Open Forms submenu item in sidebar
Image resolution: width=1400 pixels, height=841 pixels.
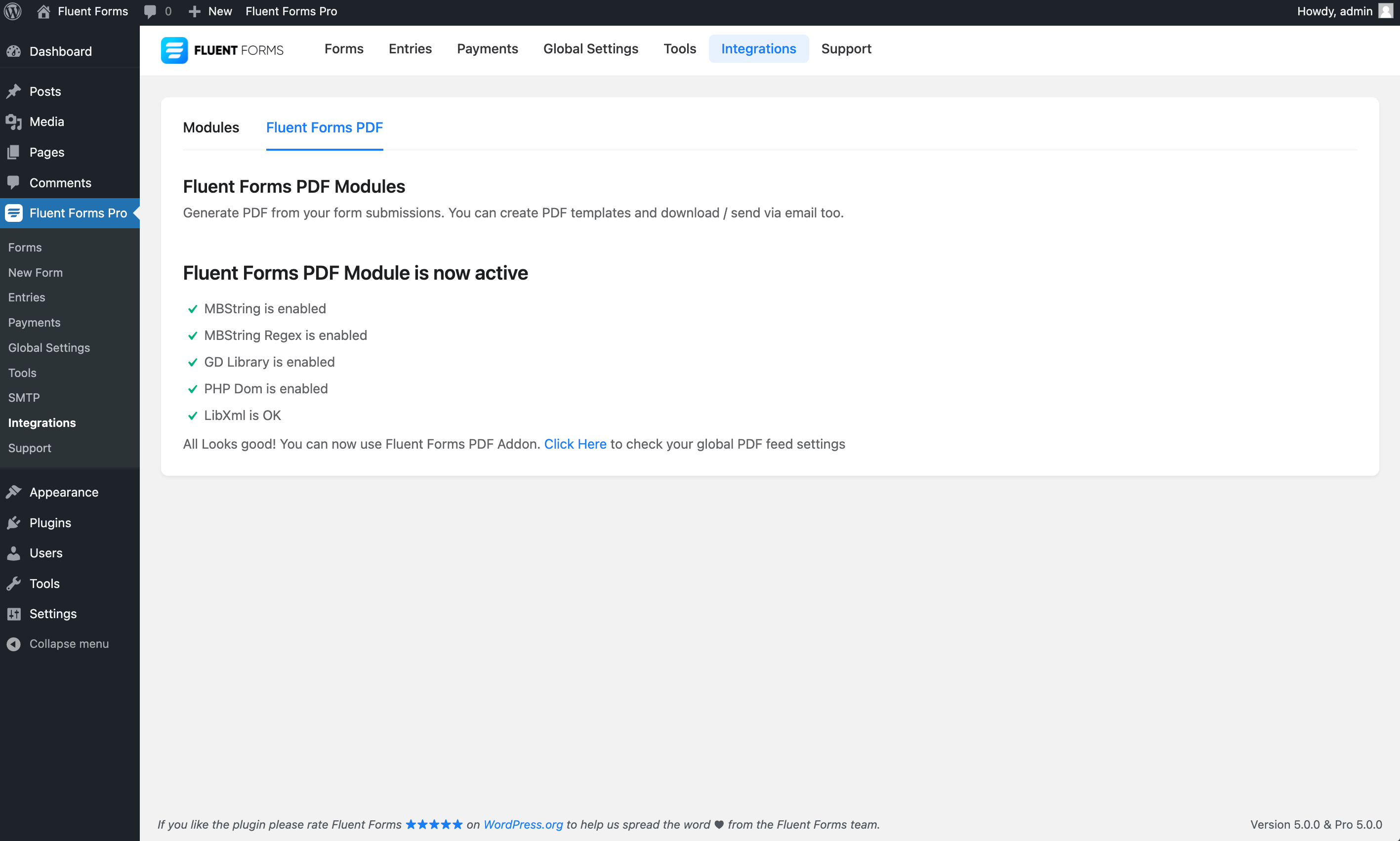pyautogui.click(x=25, y=248)
